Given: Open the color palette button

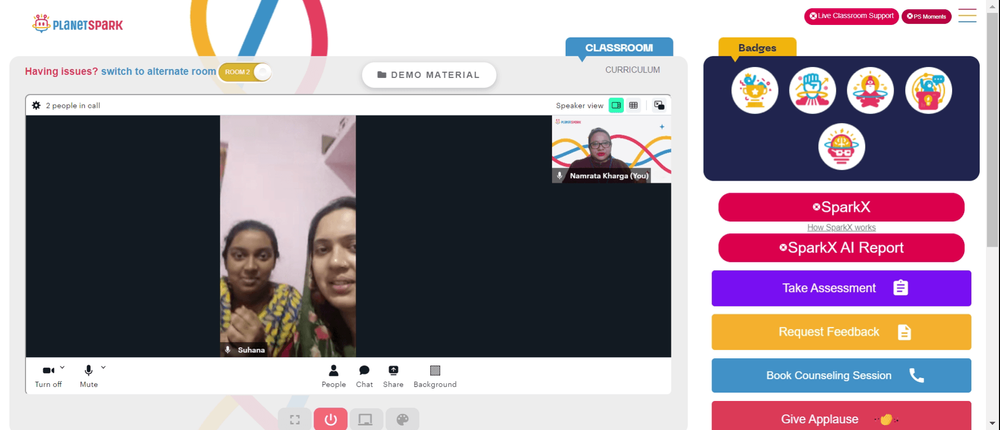Looking at the screenshot, I should click(402, 420).
